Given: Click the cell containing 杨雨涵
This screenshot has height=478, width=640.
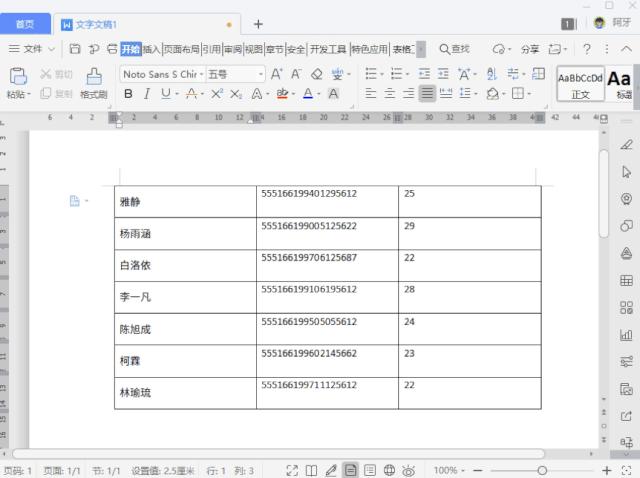Looking at the screenshot, I should 185,233.
